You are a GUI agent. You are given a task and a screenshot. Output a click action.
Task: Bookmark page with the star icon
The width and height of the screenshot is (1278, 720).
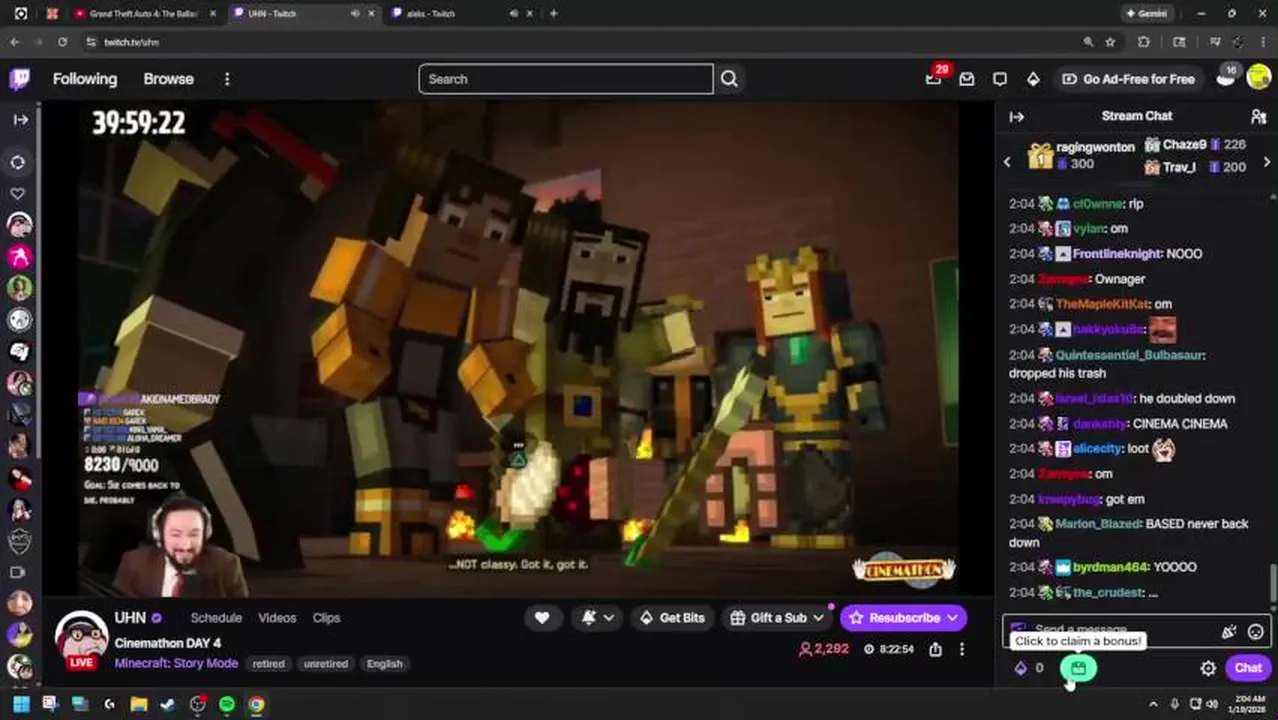tap(1110, 42)
